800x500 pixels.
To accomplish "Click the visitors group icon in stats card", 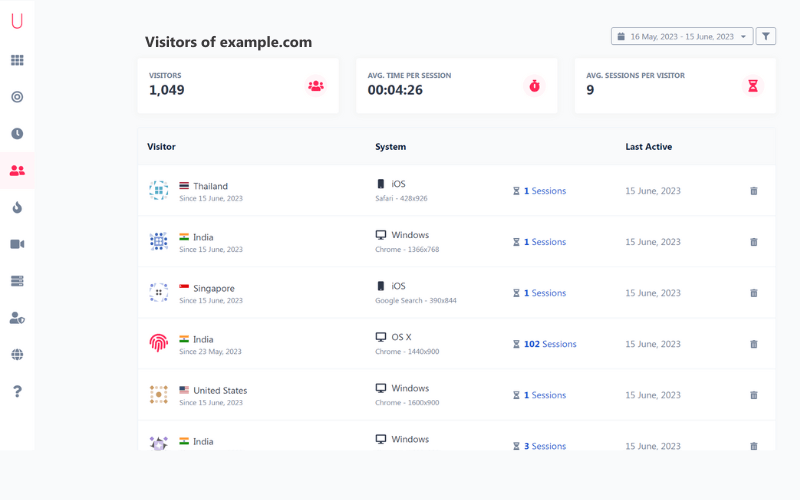I will pyautogui.click(x=316, y=86).
